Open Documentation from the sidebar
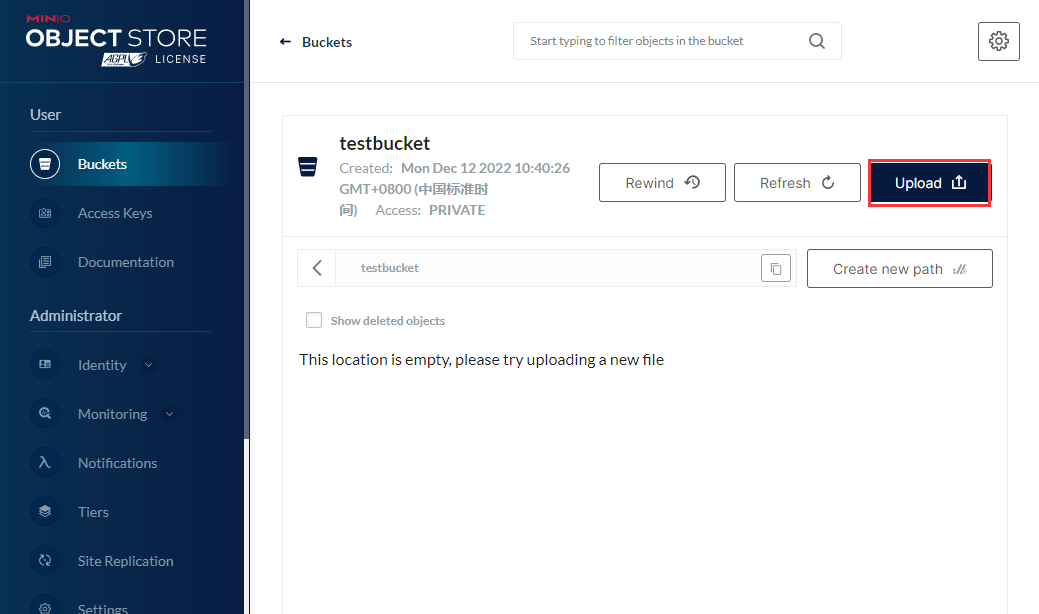This screenshot has height=614, width=1039. coord(125,262)
